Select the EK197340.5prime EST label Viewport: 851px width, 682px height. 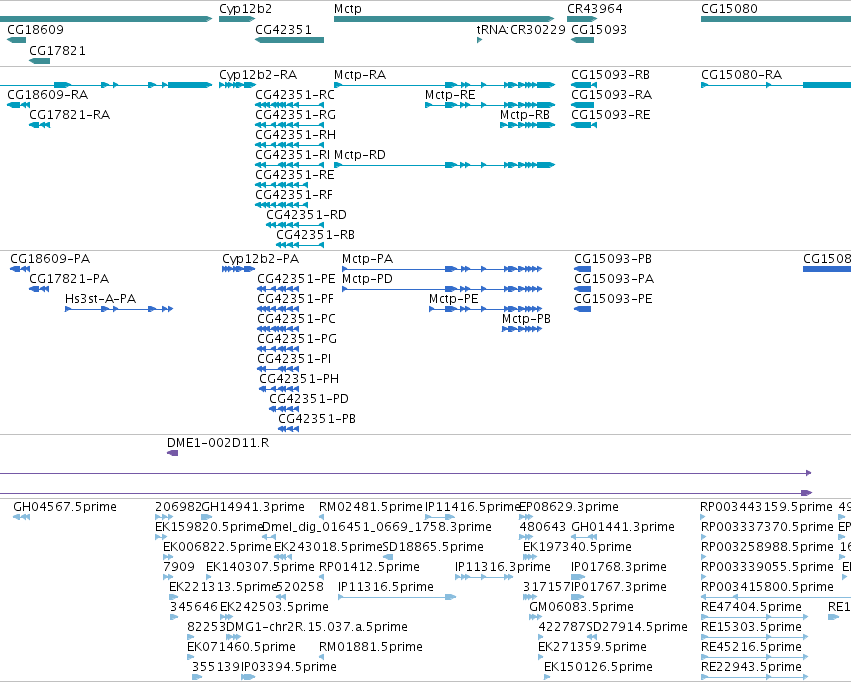pyautogui.click(x=577, y=547)
